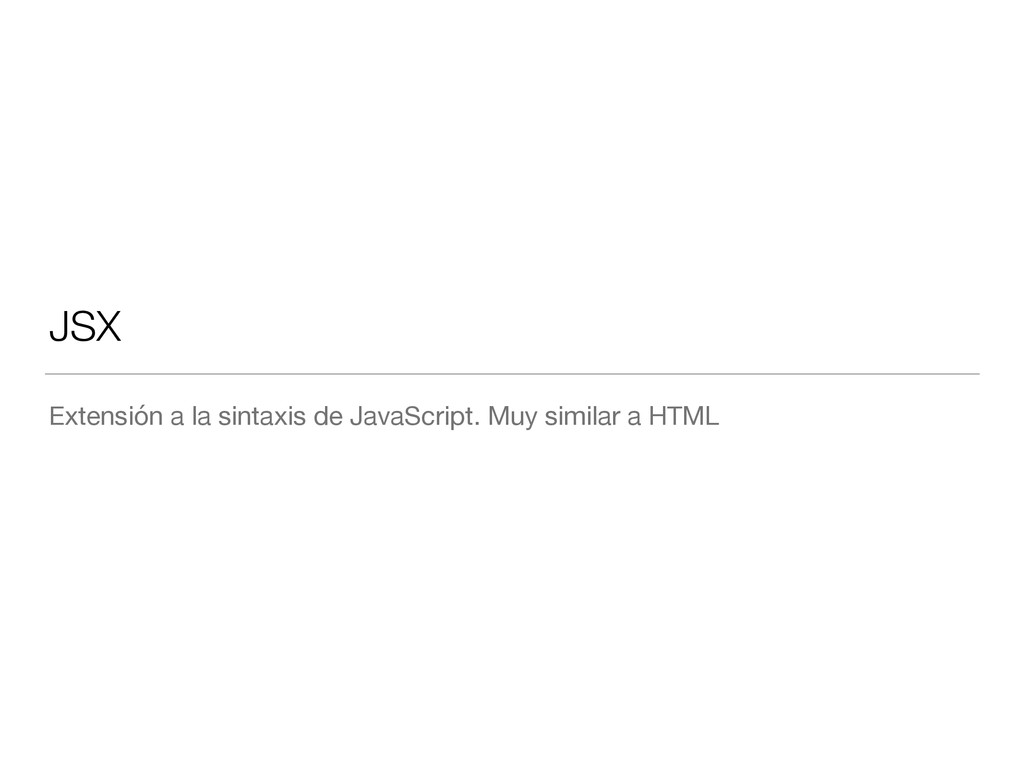
Task: Click the letter "J" in the JSX title
Action: point(57,327)
